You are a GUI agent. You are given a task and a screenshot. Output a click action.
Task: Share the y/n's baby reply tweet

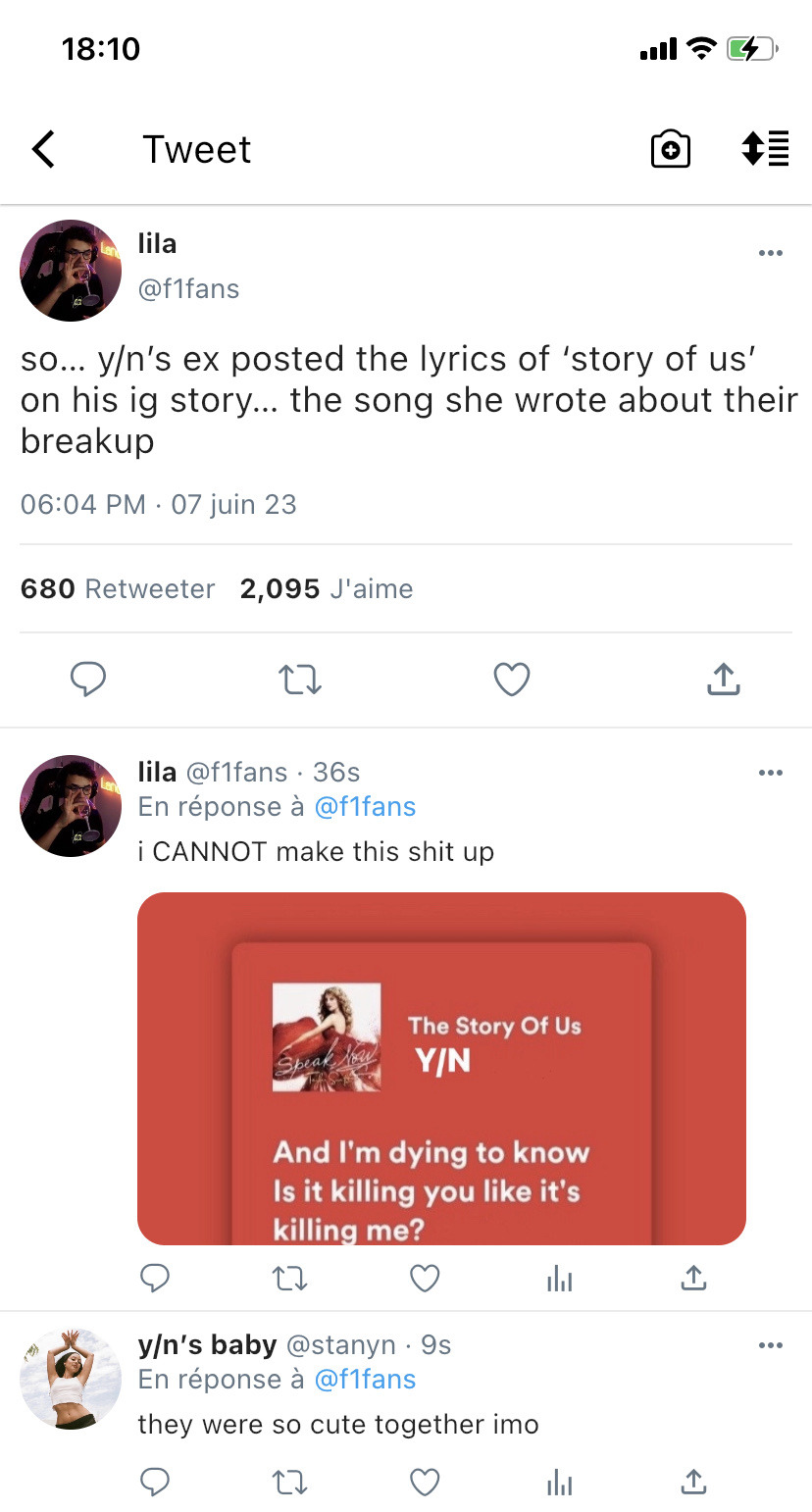(693, 1483)
